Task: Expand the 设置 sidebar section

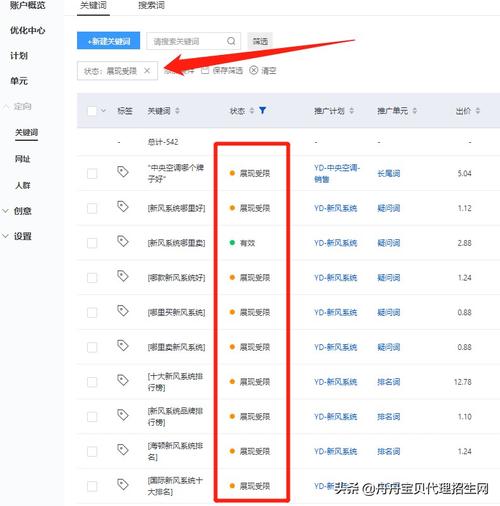Action: tap(5, 236)
